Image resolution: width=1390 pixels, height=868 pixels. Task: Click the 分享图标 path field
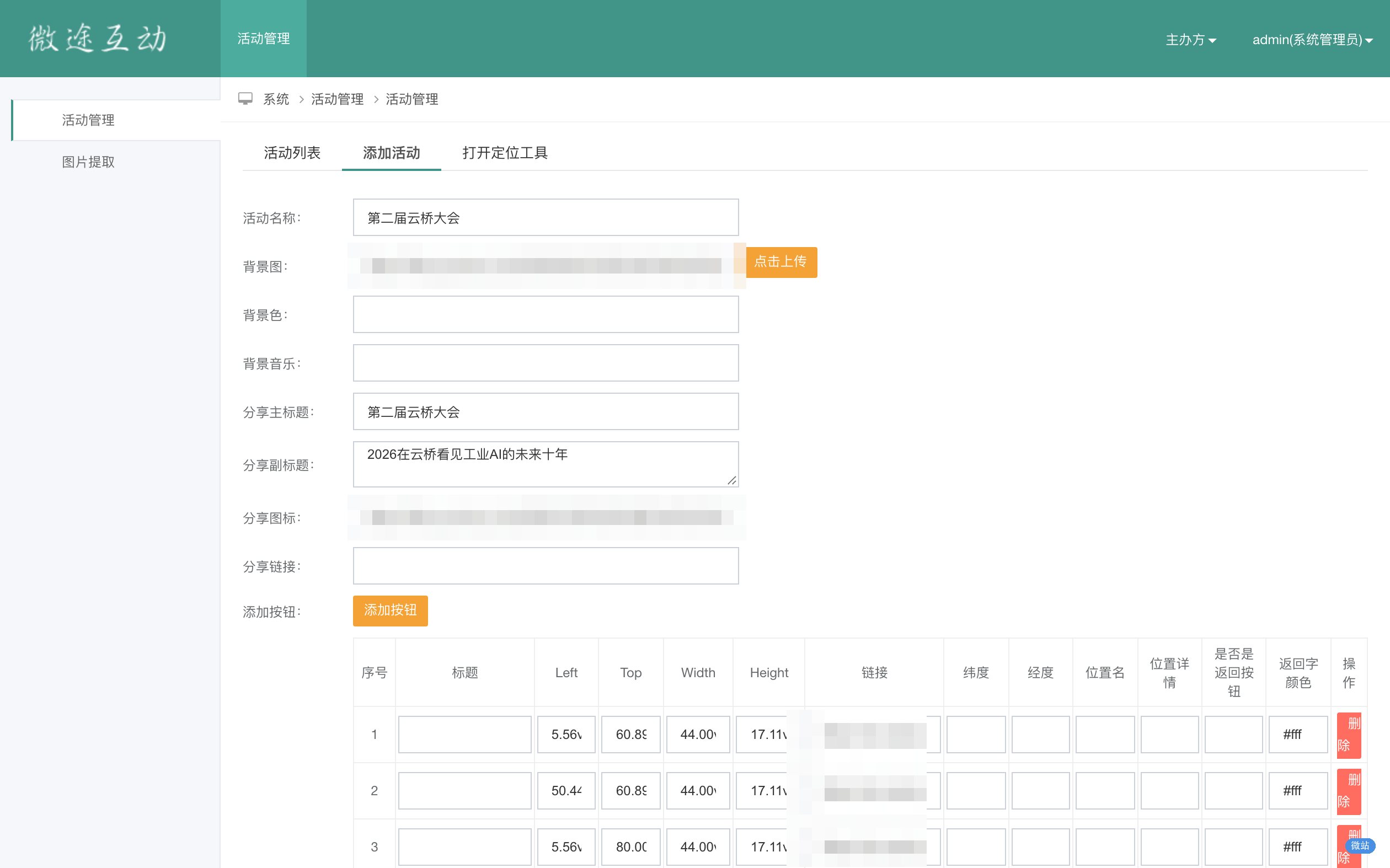(x=546, y=517)
